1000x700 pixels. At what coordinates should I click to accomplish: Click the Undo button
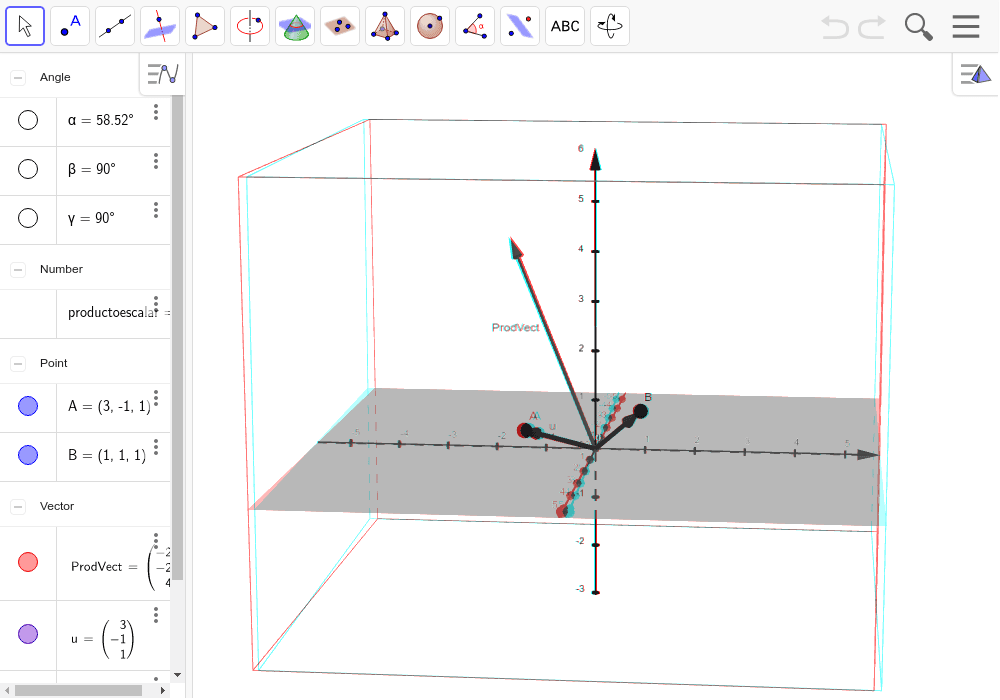point(834,27)
